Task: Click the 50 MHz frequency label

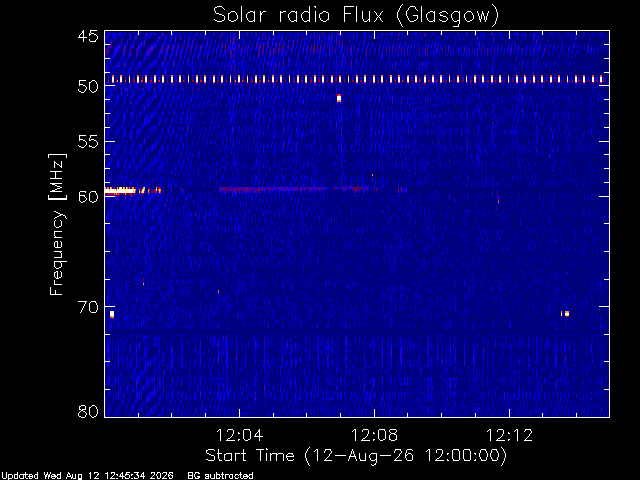Action: click(x=88, y=86)
